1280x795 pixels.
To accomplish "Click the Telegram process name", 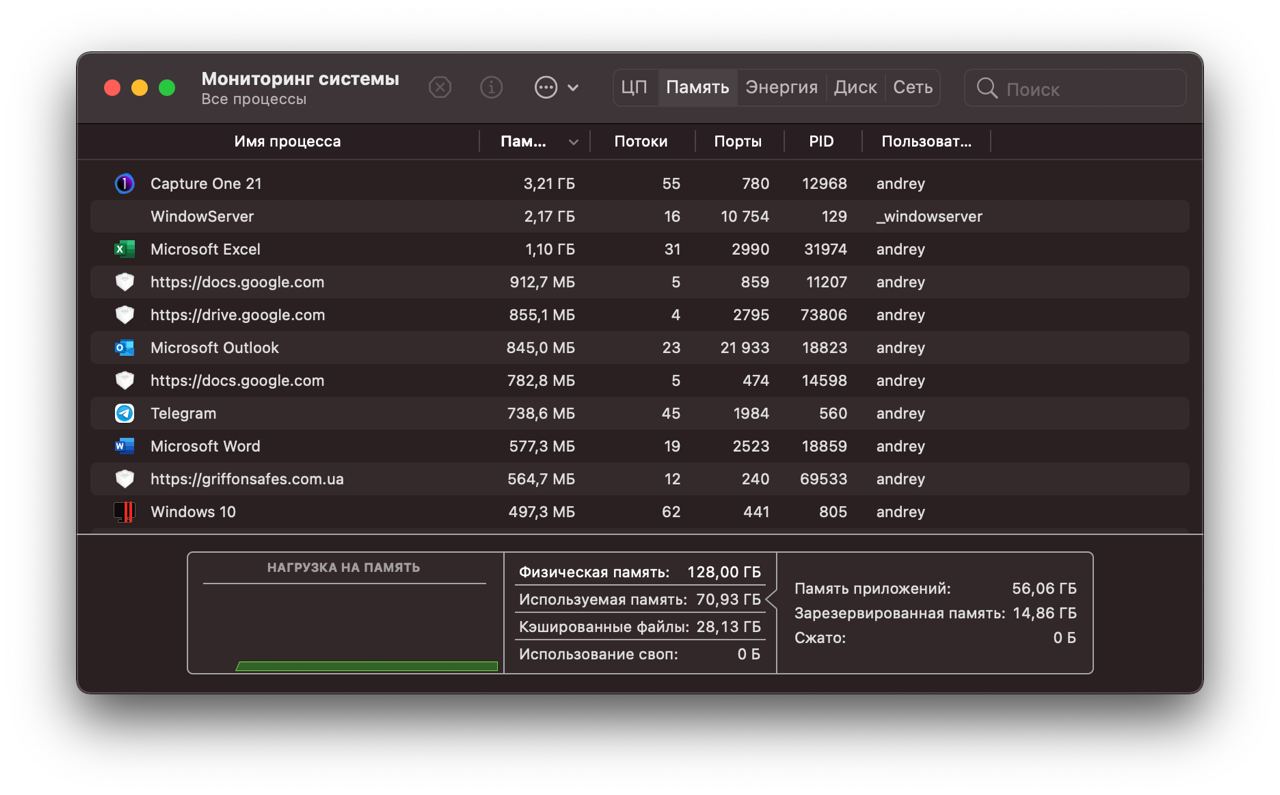I will click(x=183, y=414).
